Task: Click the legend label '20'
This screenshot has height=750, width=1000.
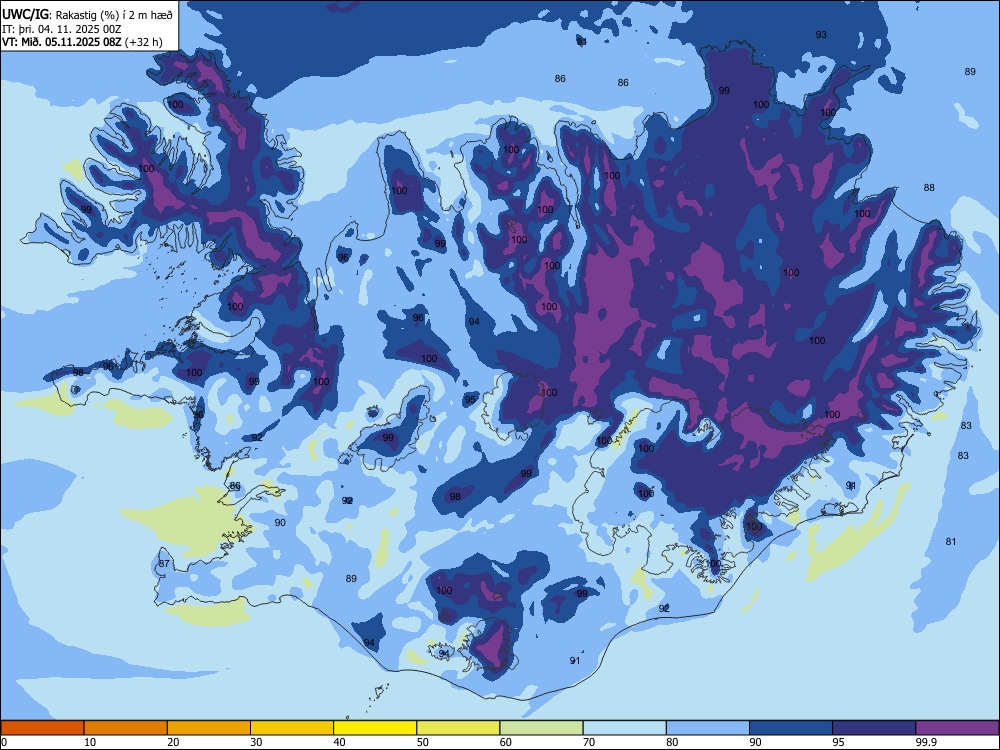Action: tap(173, 742)
